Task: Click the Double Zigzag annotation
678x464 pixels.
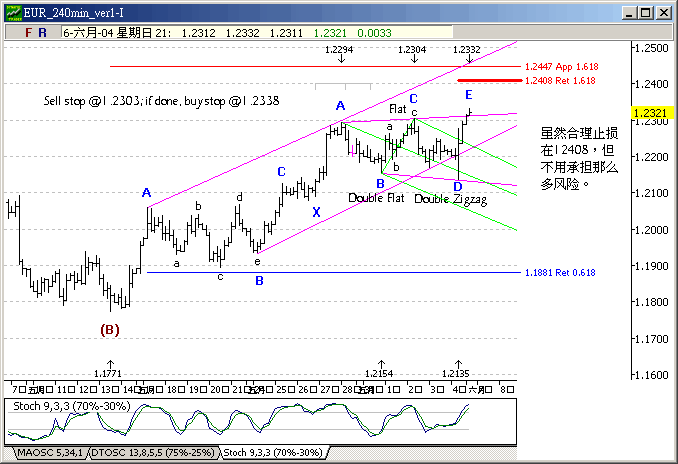Action: pos(451,199)
